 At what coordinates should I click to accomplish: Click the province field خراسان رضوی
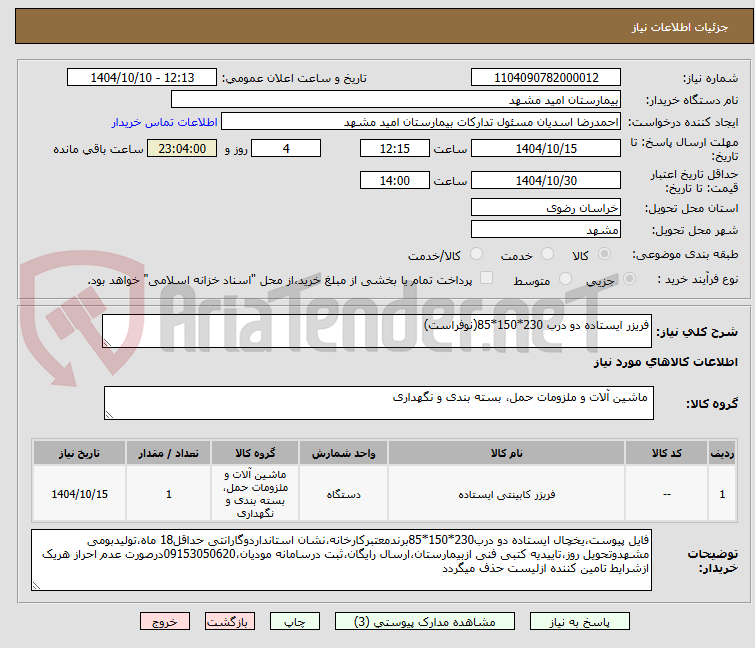pos(546,207)
